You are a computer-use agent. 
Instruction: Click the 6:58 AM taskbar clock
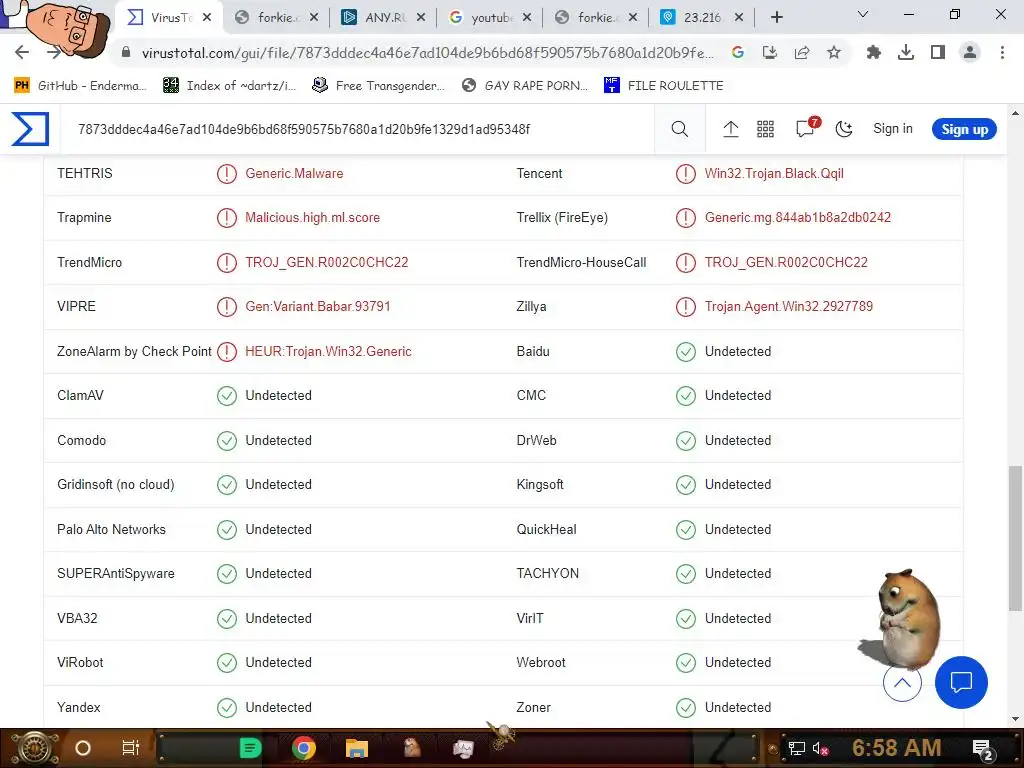(897, 748)
